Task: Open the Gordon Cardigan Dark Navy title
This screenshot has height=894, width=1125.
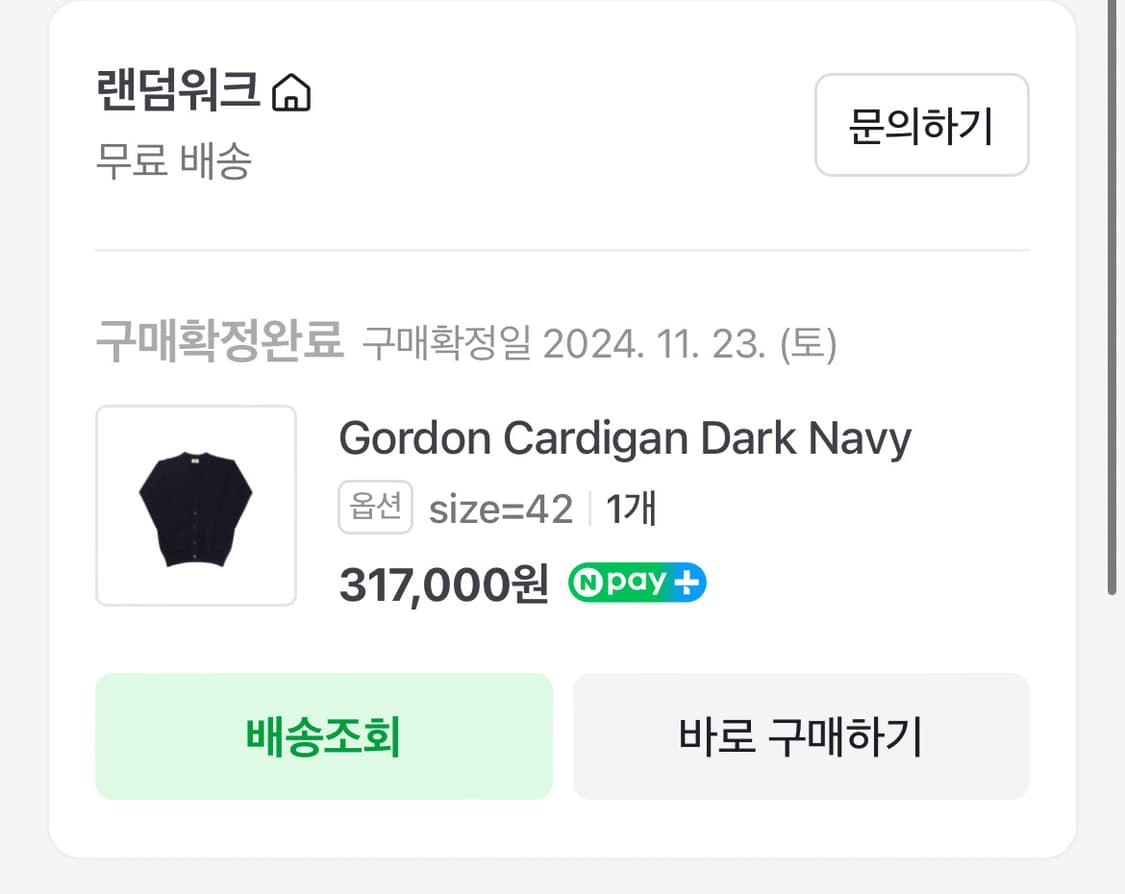Action: pyautogui.click(x=625, y=438)
